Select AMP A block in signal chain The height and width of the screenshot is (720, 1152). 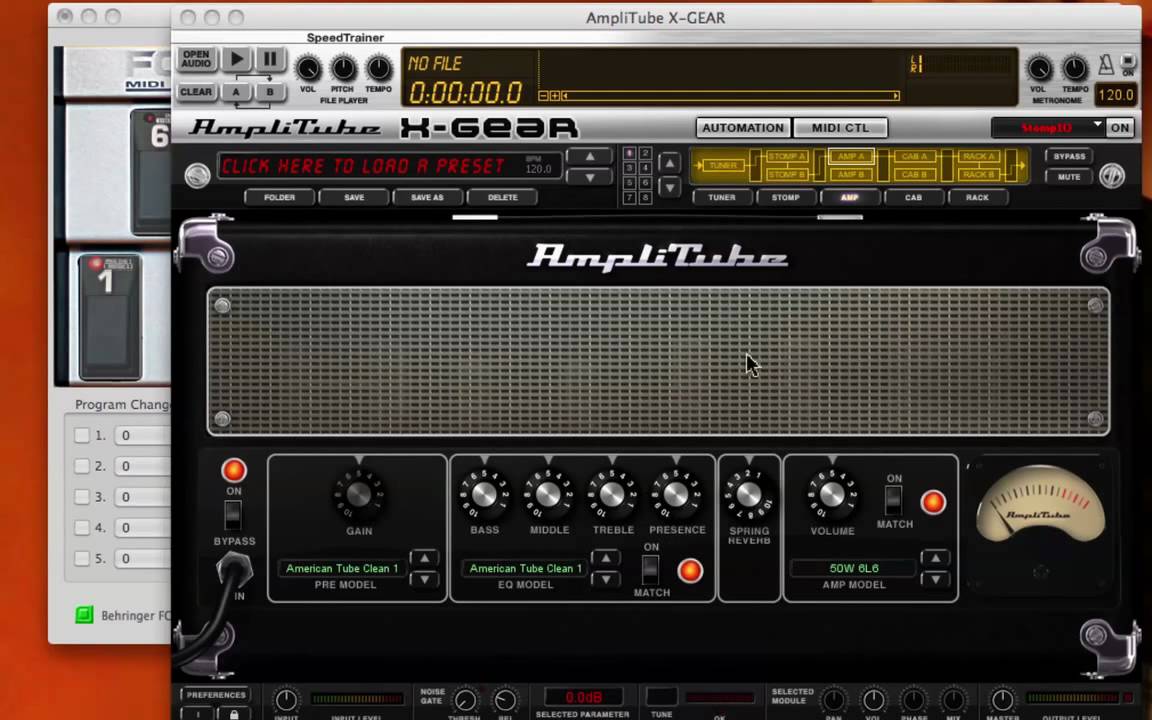click(x=851, y=156)
